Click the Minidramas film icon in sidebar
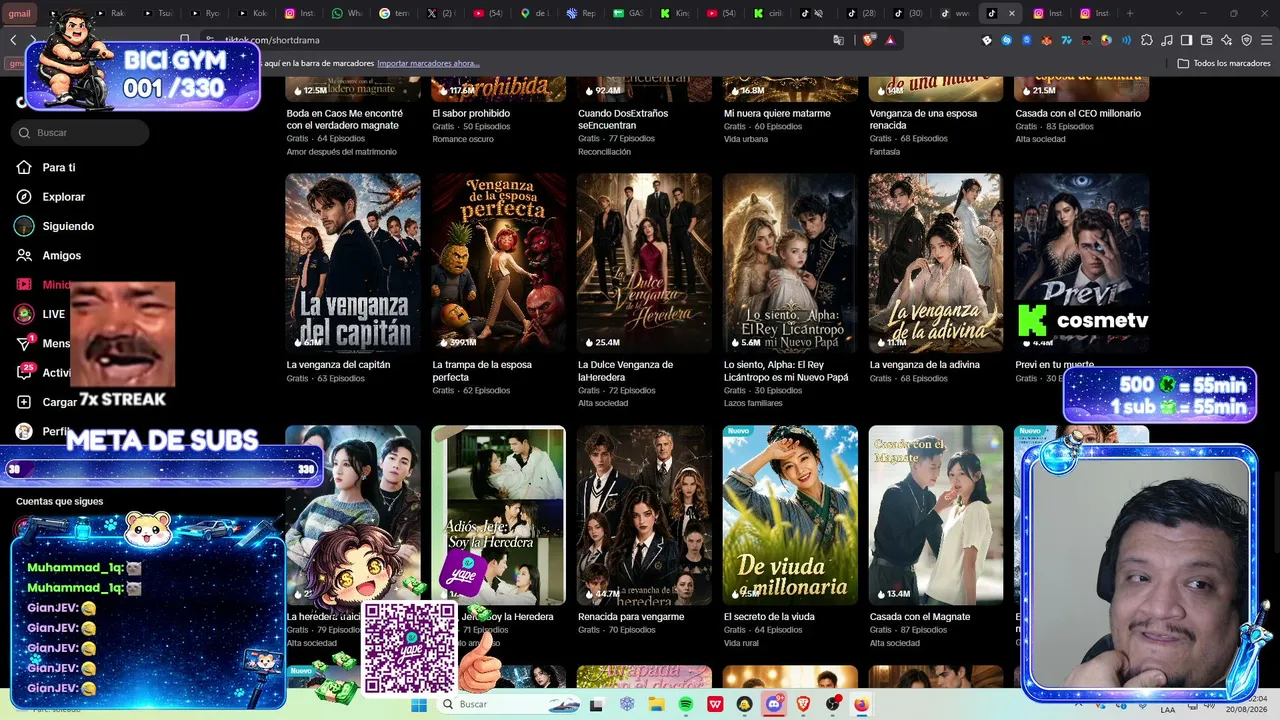Viewport: 1280px width, 720px height. [24, 284]
